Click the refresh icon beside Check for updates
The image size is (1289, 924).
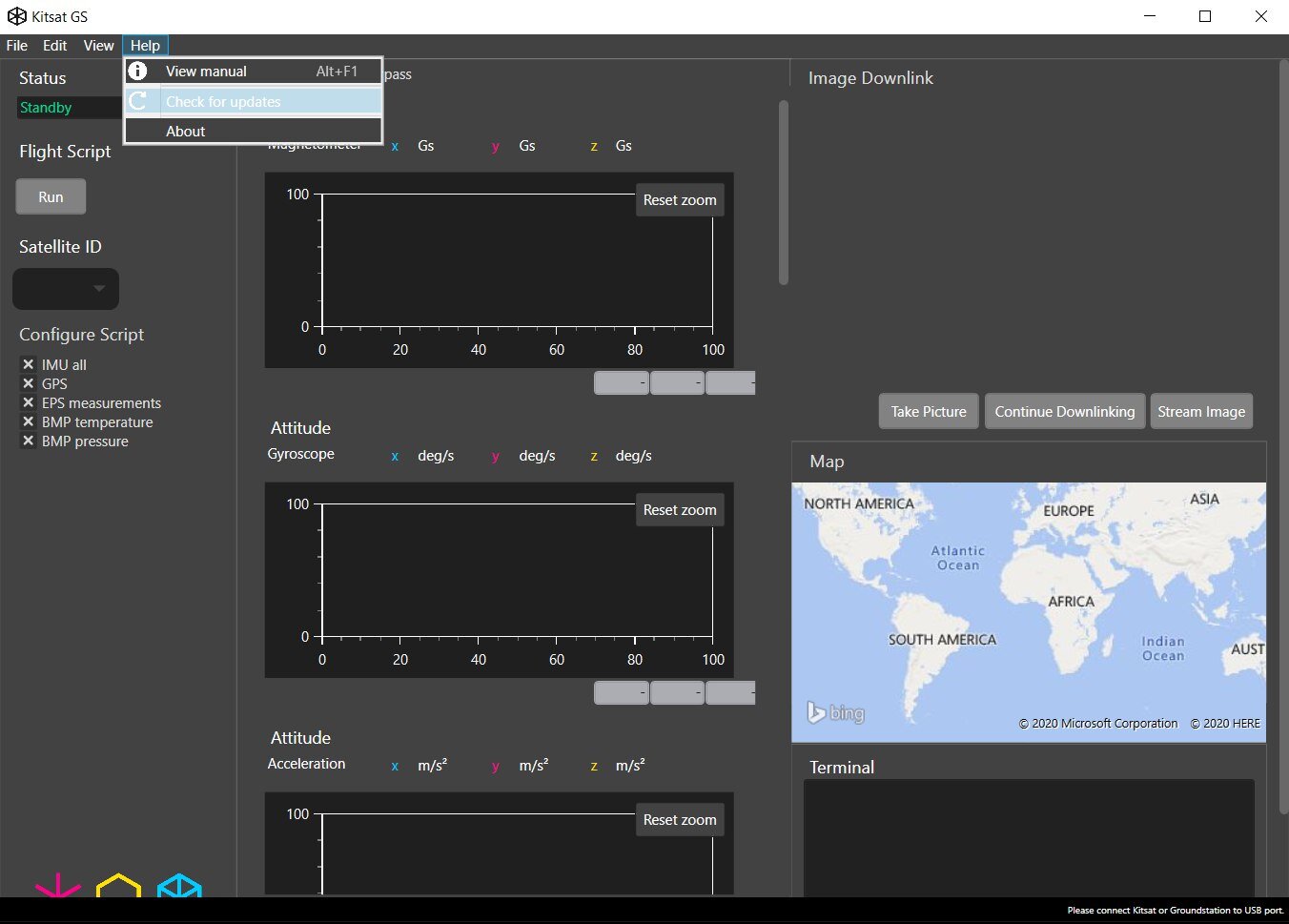(138, 101)
